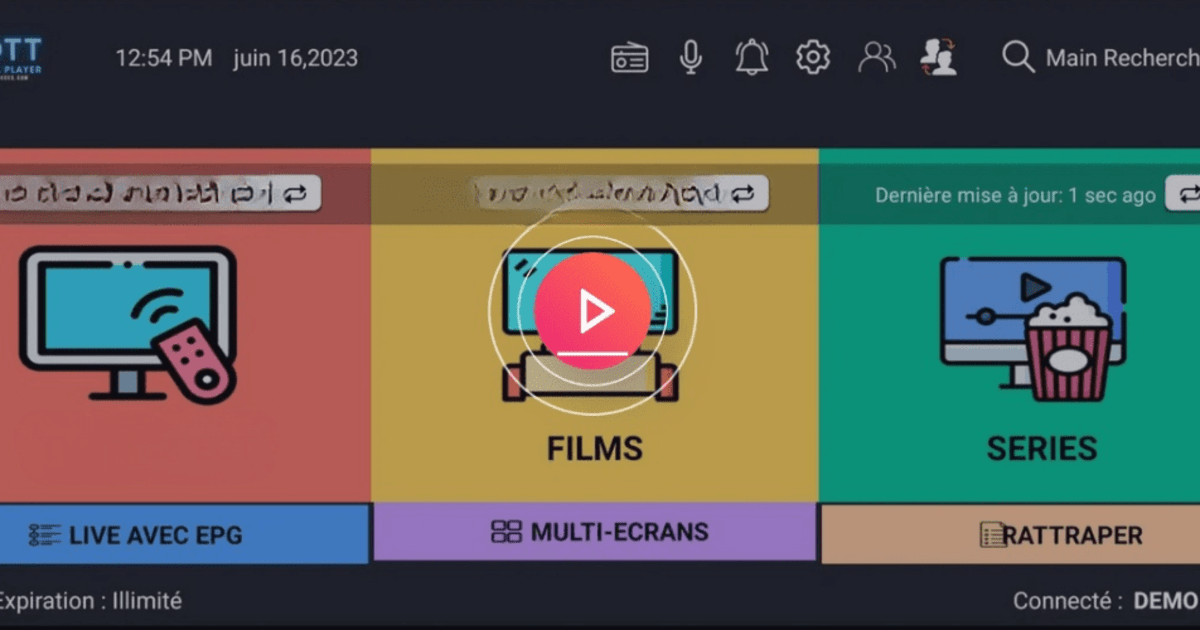Open the Main Recherche search field
1200x630 pixels.
point(1115,58)
